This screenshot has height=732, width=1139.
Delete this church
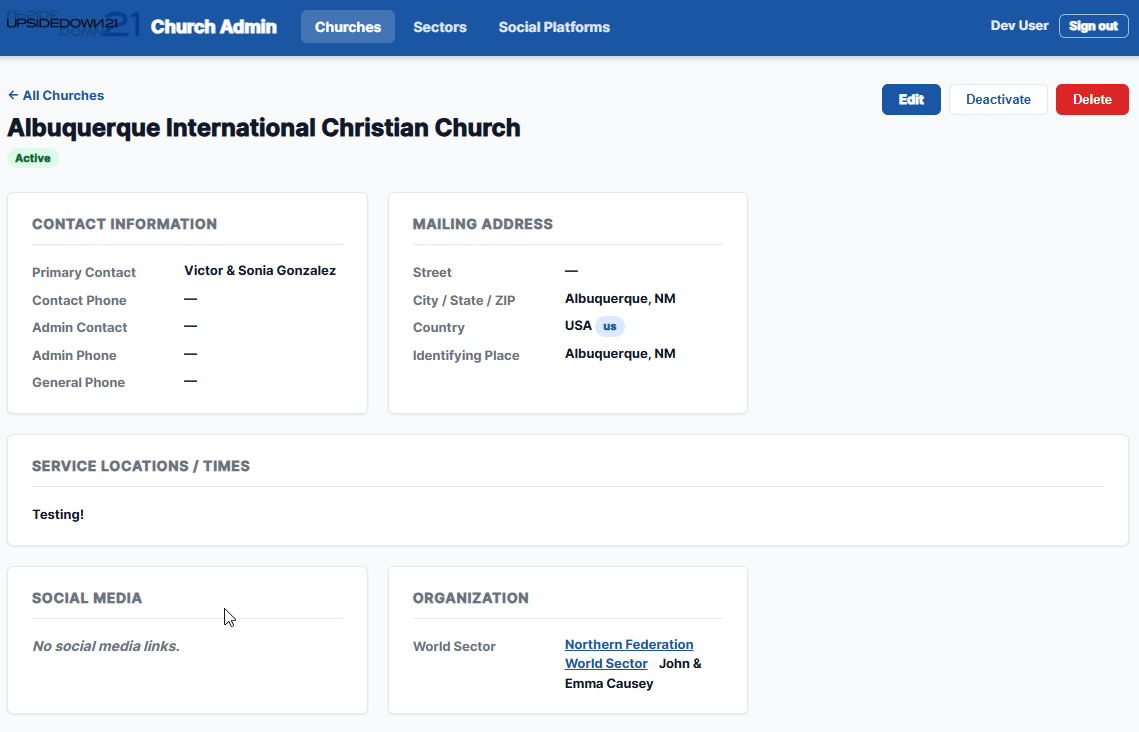tap(1092, 100)
